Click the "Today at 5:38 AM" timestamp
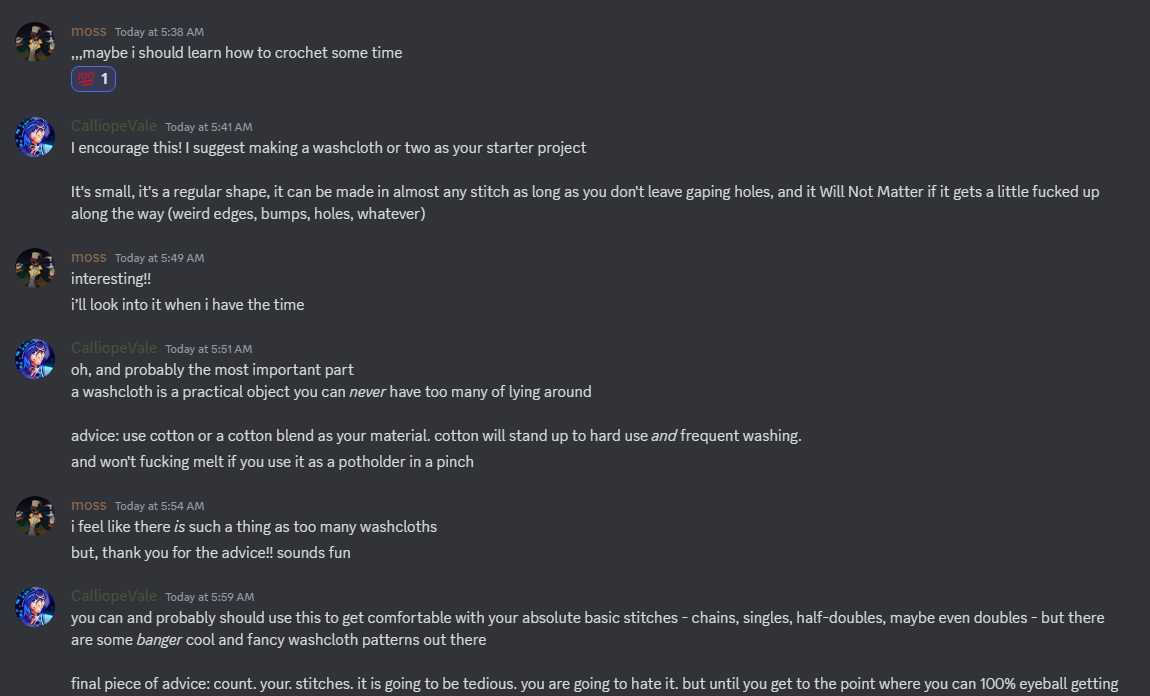This screenshot has width=1150, height=696. point(159,33)
